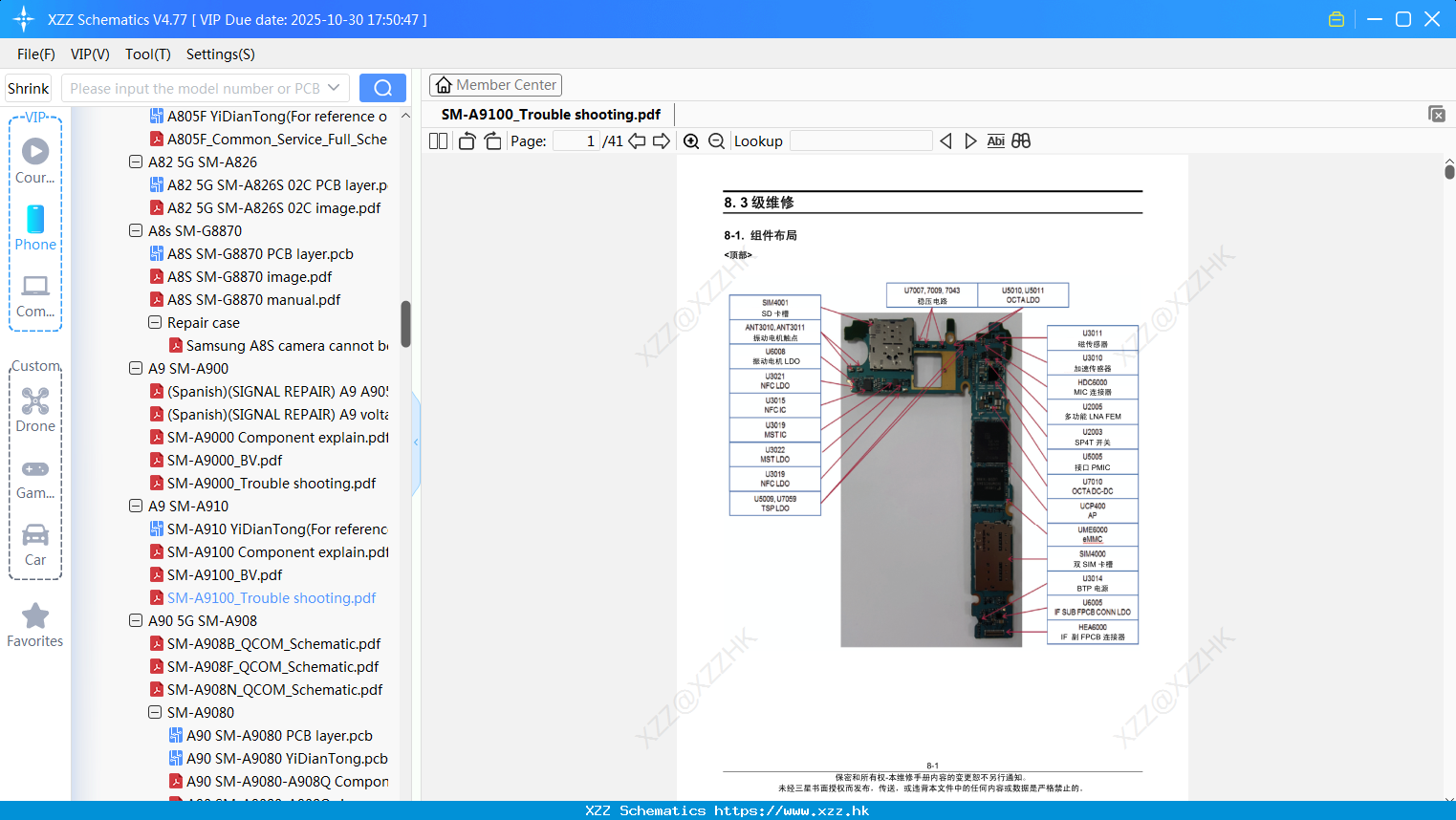Collapse the A8s SM-G8870 node

[x=136, y=230]
